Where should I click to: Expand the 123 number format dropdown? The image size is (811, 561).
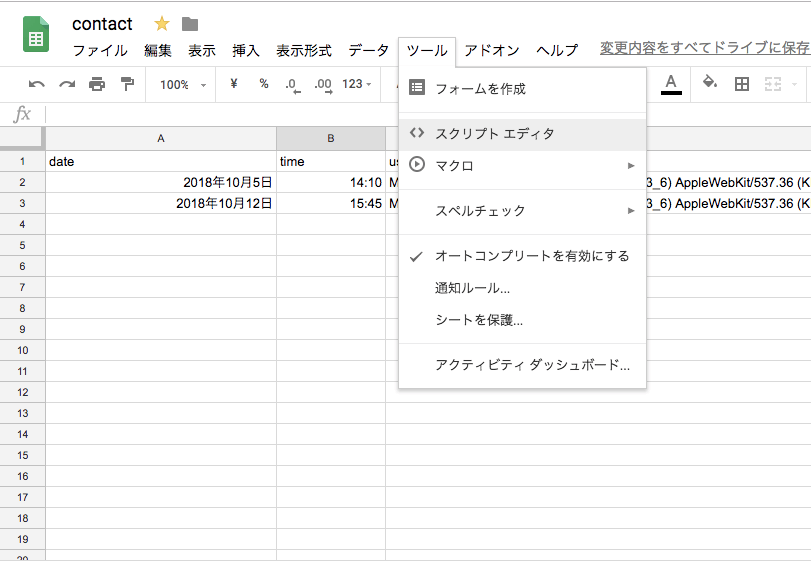click(x=357, y=84)
